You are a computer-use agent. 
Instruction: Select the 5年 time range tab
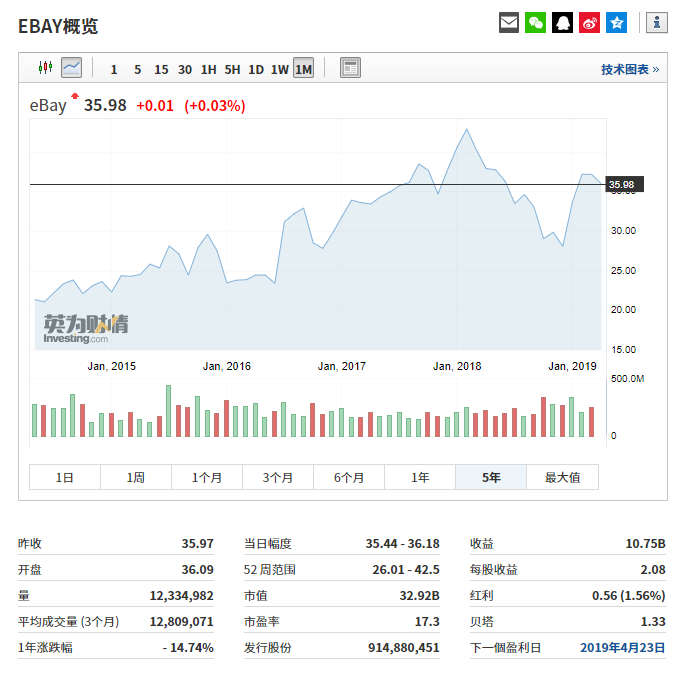491,477
